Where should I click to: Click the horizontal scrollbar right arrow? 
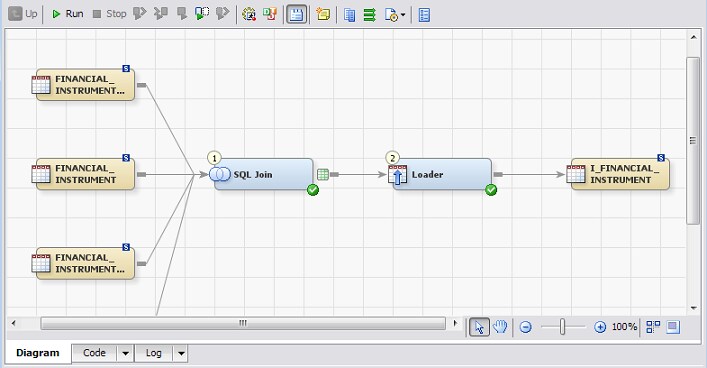pyautogui.click(x=455, y=323)
